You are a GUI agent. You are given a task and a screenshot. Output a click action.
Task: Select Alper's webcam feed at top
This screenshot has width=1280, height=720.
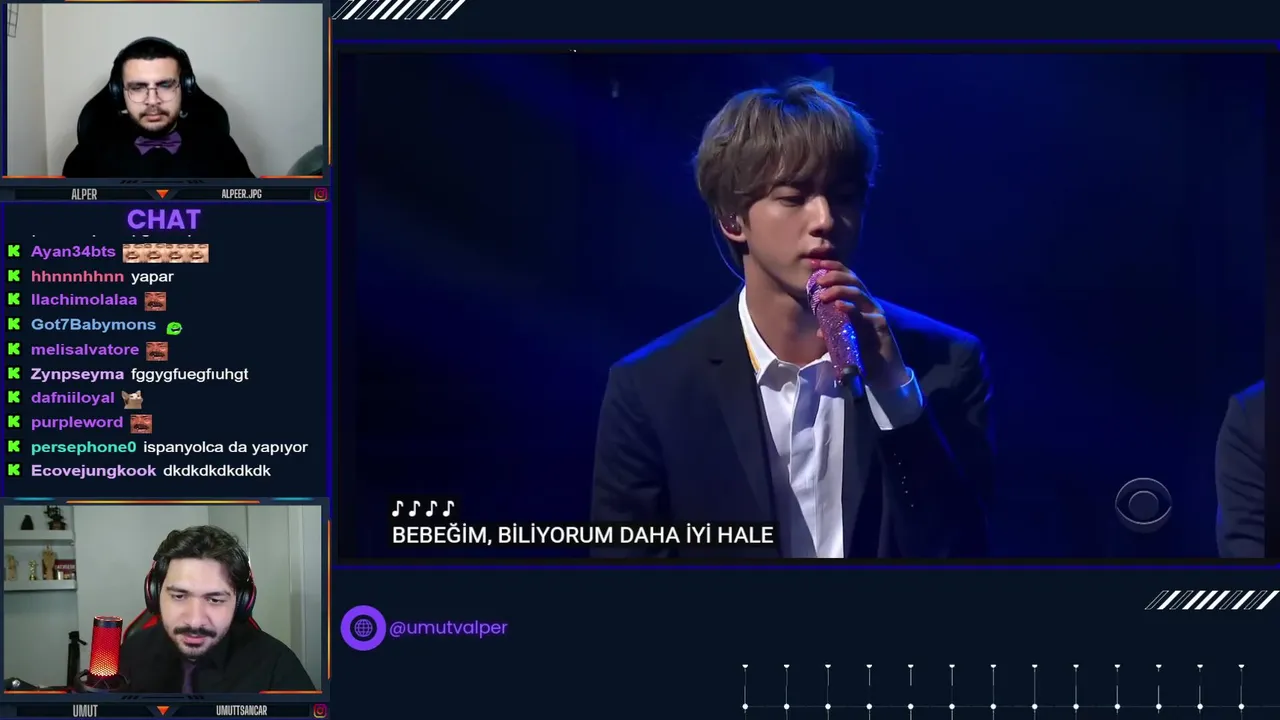click(164, 90)
